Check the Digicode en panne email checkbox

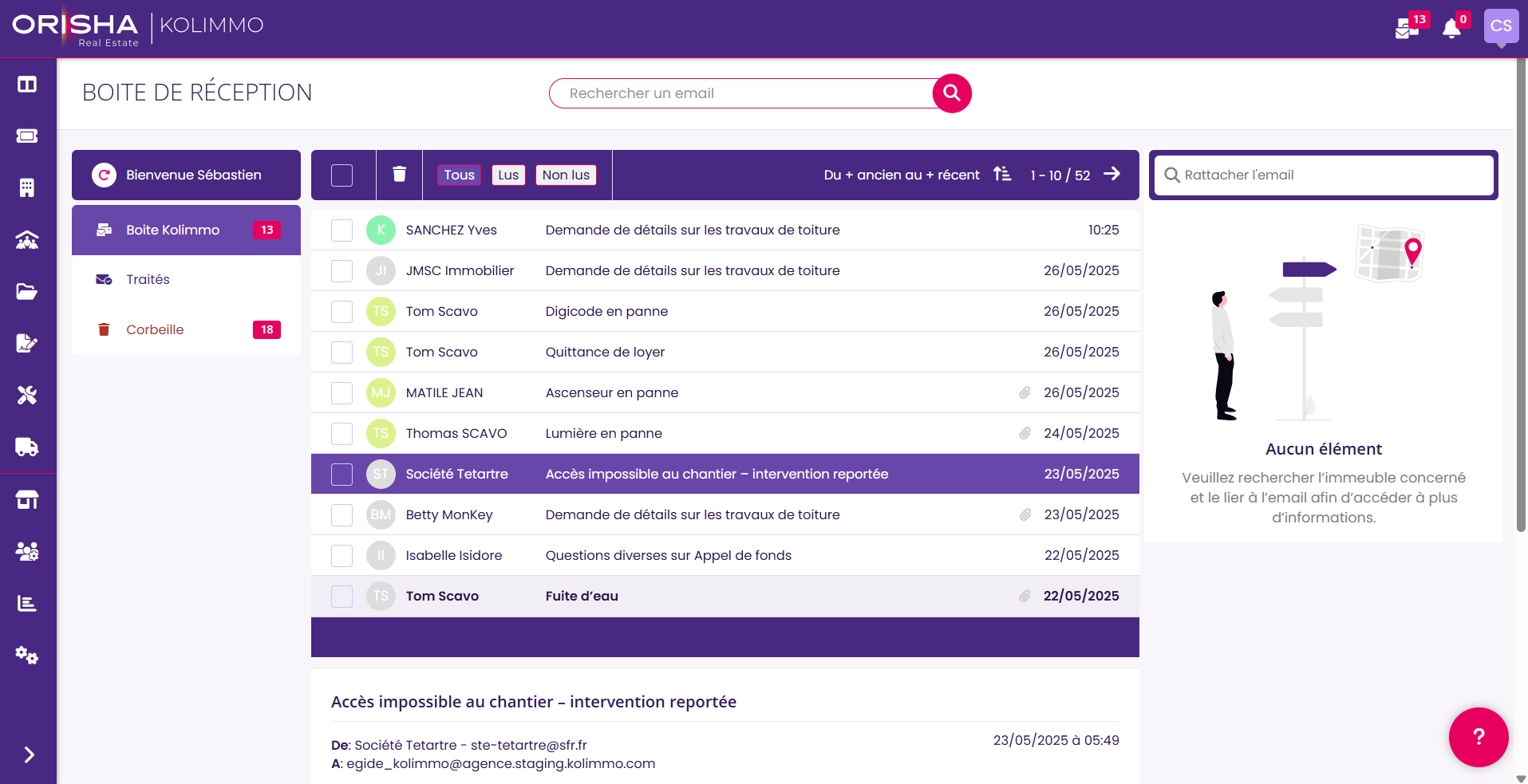pos(342,311)
